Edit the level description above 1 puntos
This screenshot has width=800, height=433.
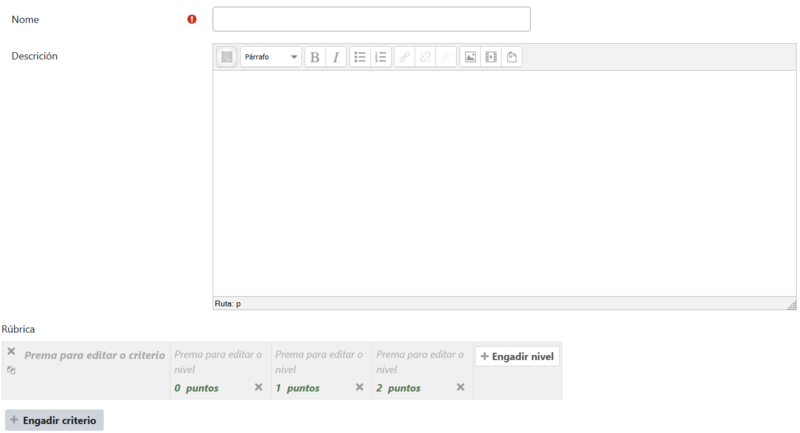coord(319,362)
